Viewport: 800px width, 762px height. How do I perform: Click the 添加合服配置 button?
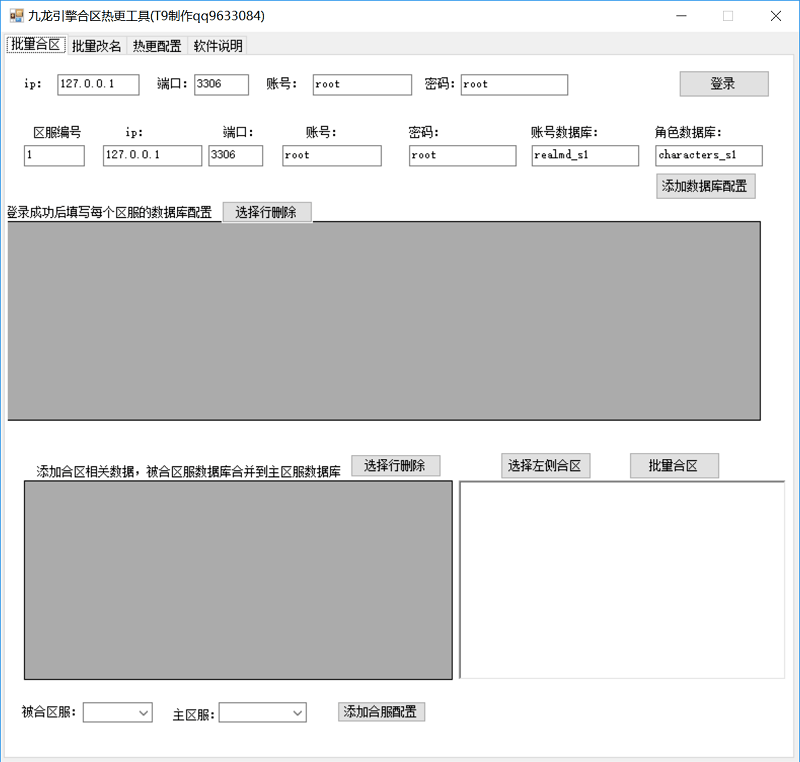click(x=381, y=711)
